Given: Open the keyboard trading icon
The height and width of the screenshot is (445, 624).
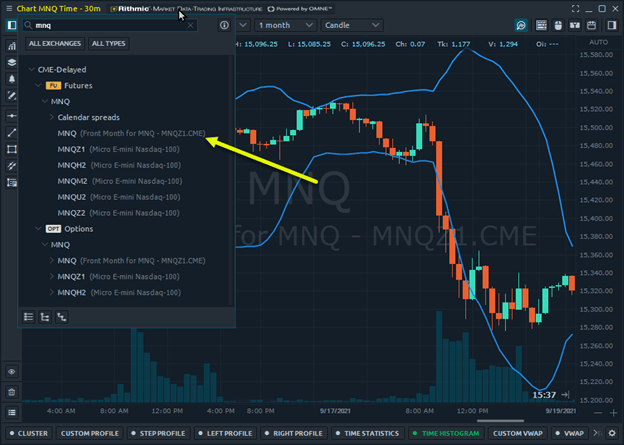Looking at the screenshot, I should (x=541, y=25).
